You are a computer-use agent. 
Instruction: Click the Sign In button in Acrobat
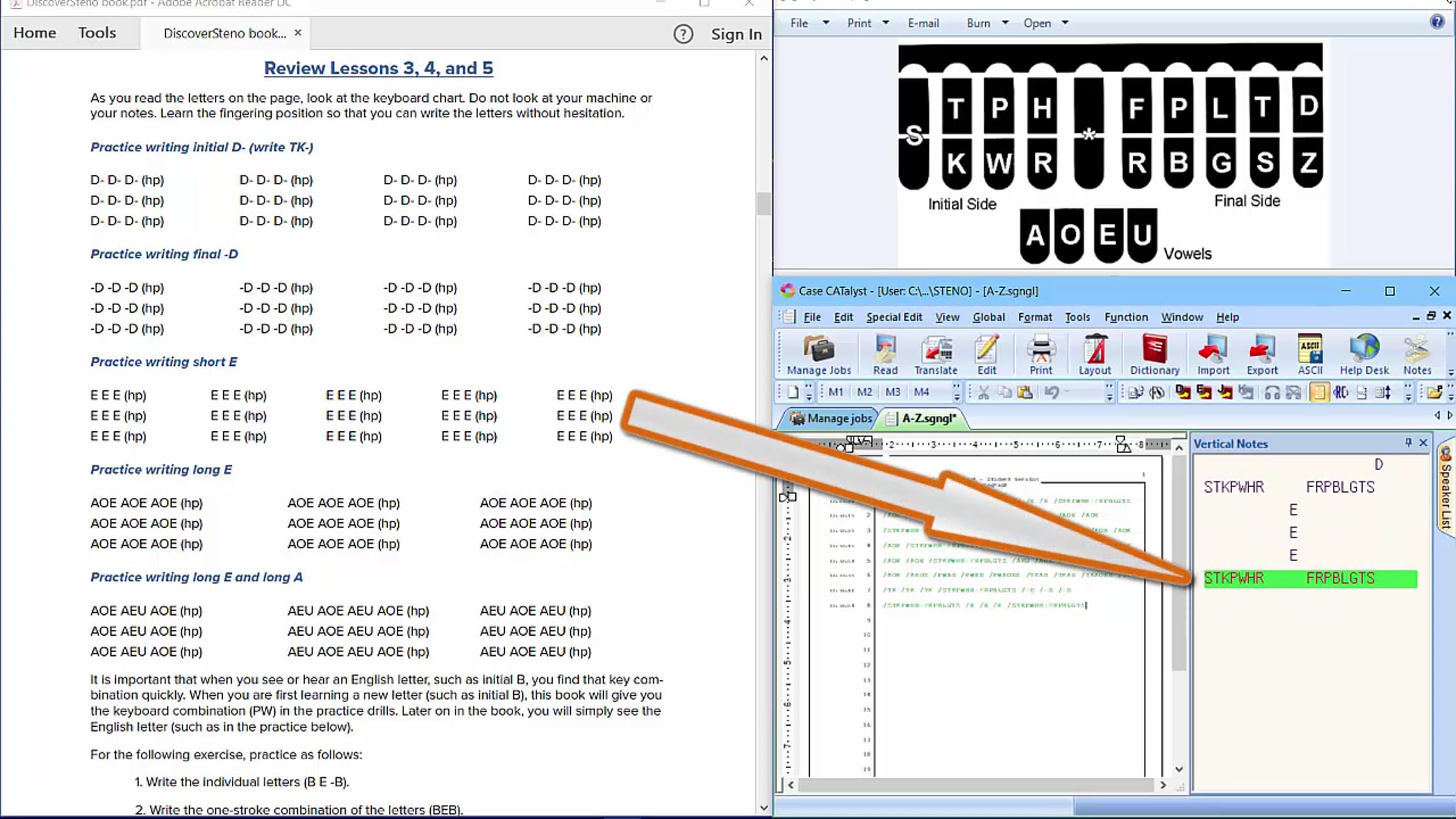[x=736, y=34]
